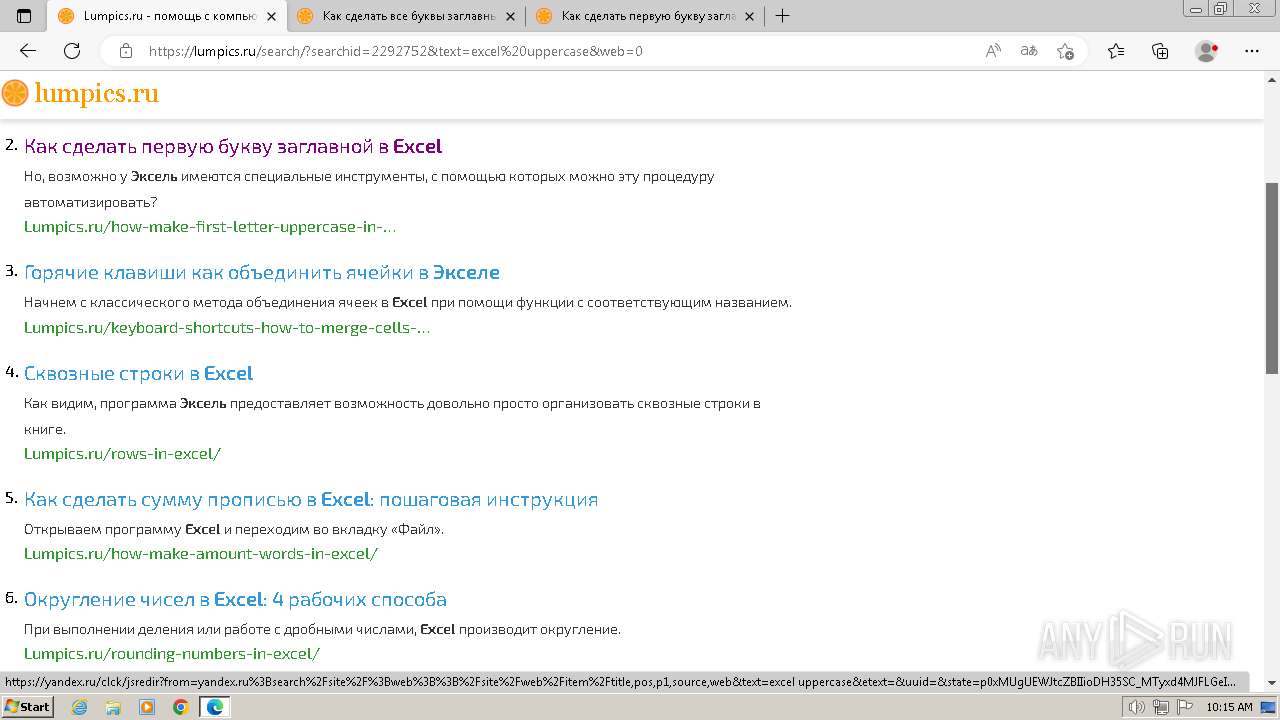The height and width of the screenshot is (720, 1280).
Task: Open Collections panel
Action: click(x=1160, y=51)
